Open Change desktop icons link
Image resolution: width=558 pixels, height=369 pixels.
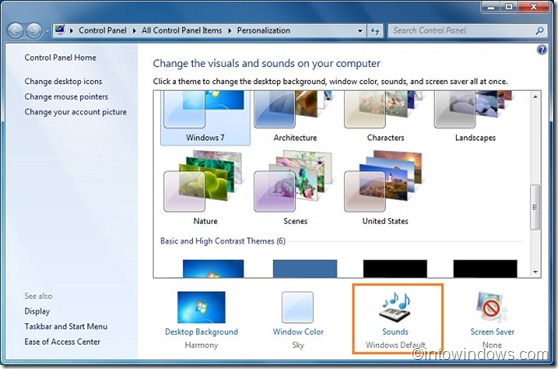(x=63, y=81)
